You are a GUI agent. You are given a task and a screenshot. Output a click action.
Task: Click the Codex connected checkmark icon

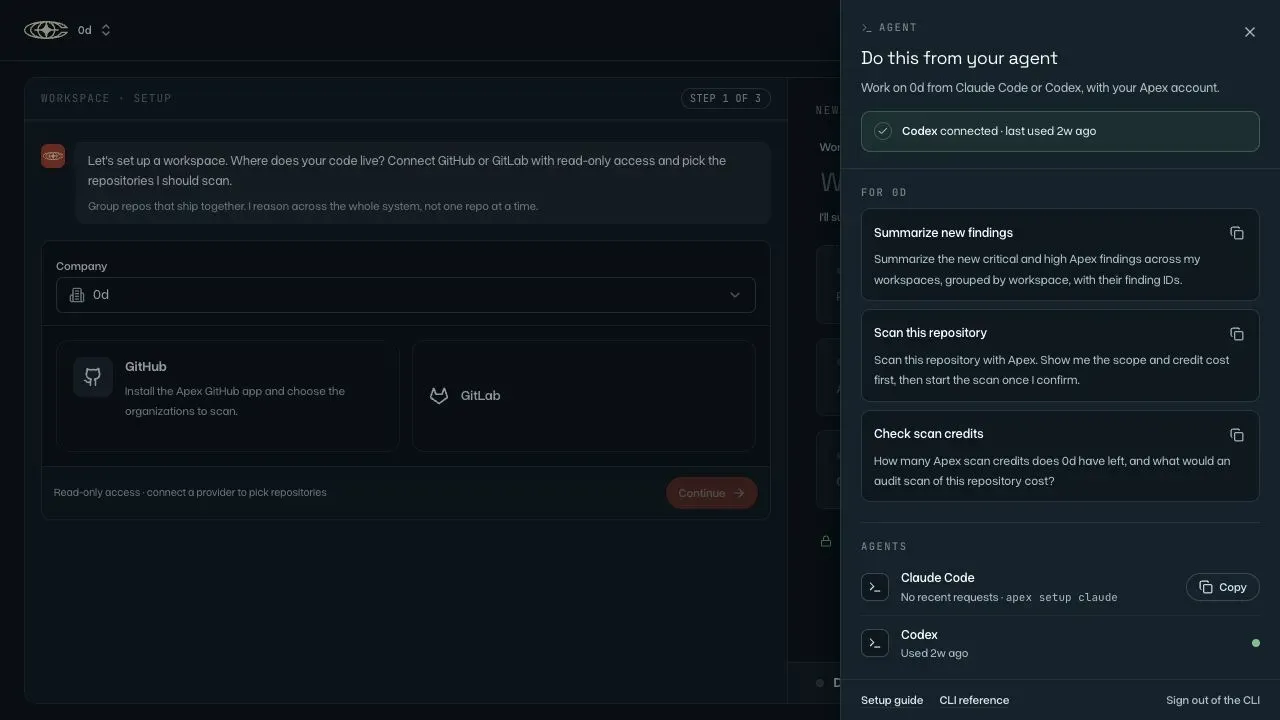[883, 131]
